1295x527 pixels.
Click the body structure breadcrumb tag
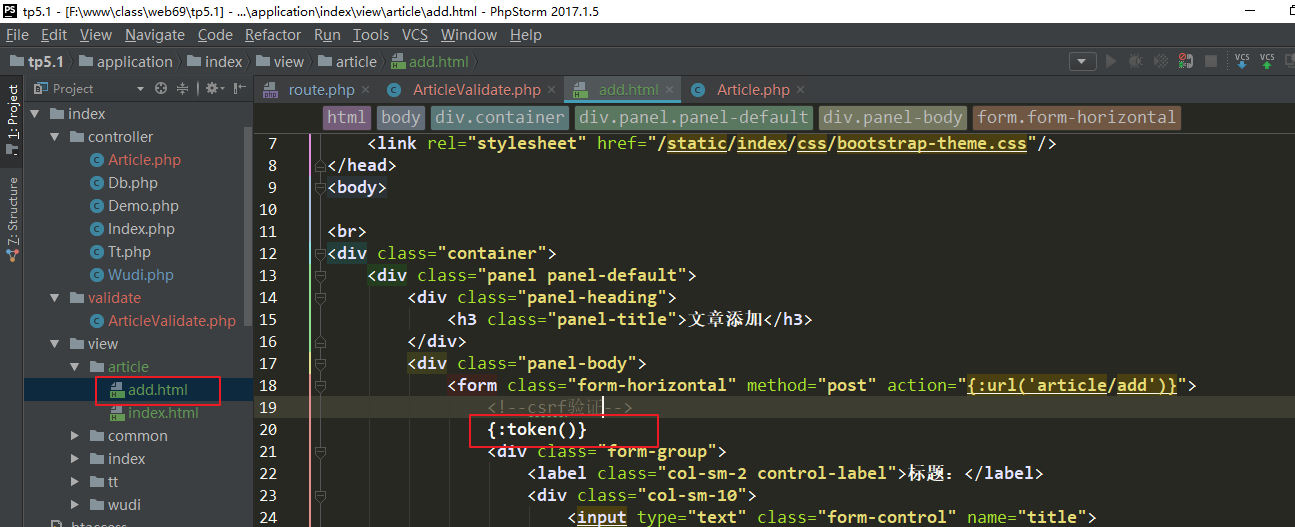[401, 118]
